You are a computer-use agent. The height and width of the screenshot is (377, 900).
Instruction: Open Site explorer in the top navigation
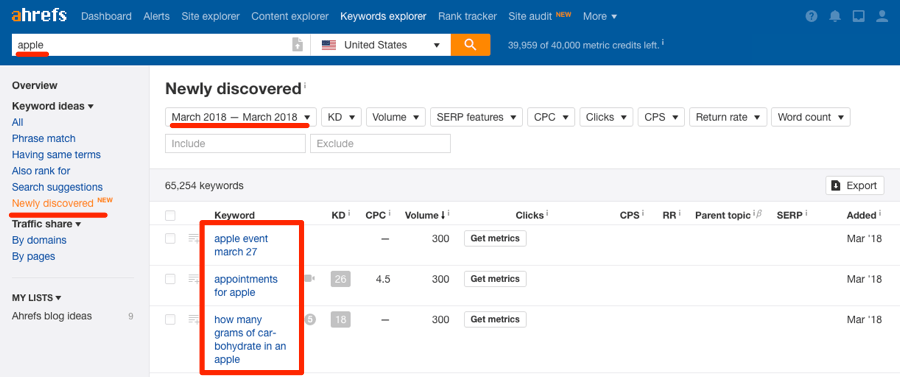pos(210,16)
